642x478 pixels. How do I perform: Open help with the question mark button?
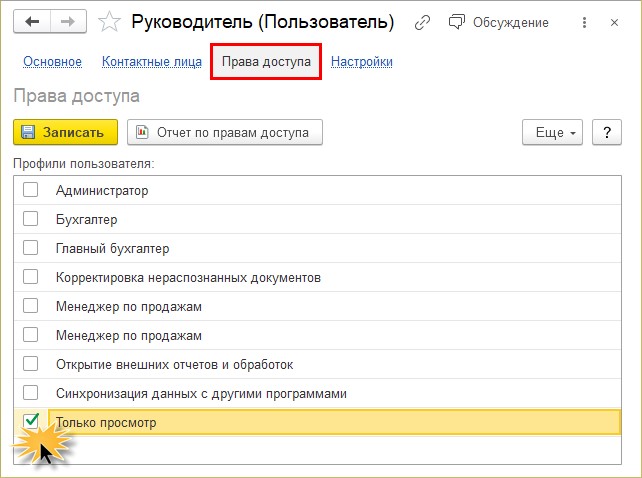click(607, 132)
